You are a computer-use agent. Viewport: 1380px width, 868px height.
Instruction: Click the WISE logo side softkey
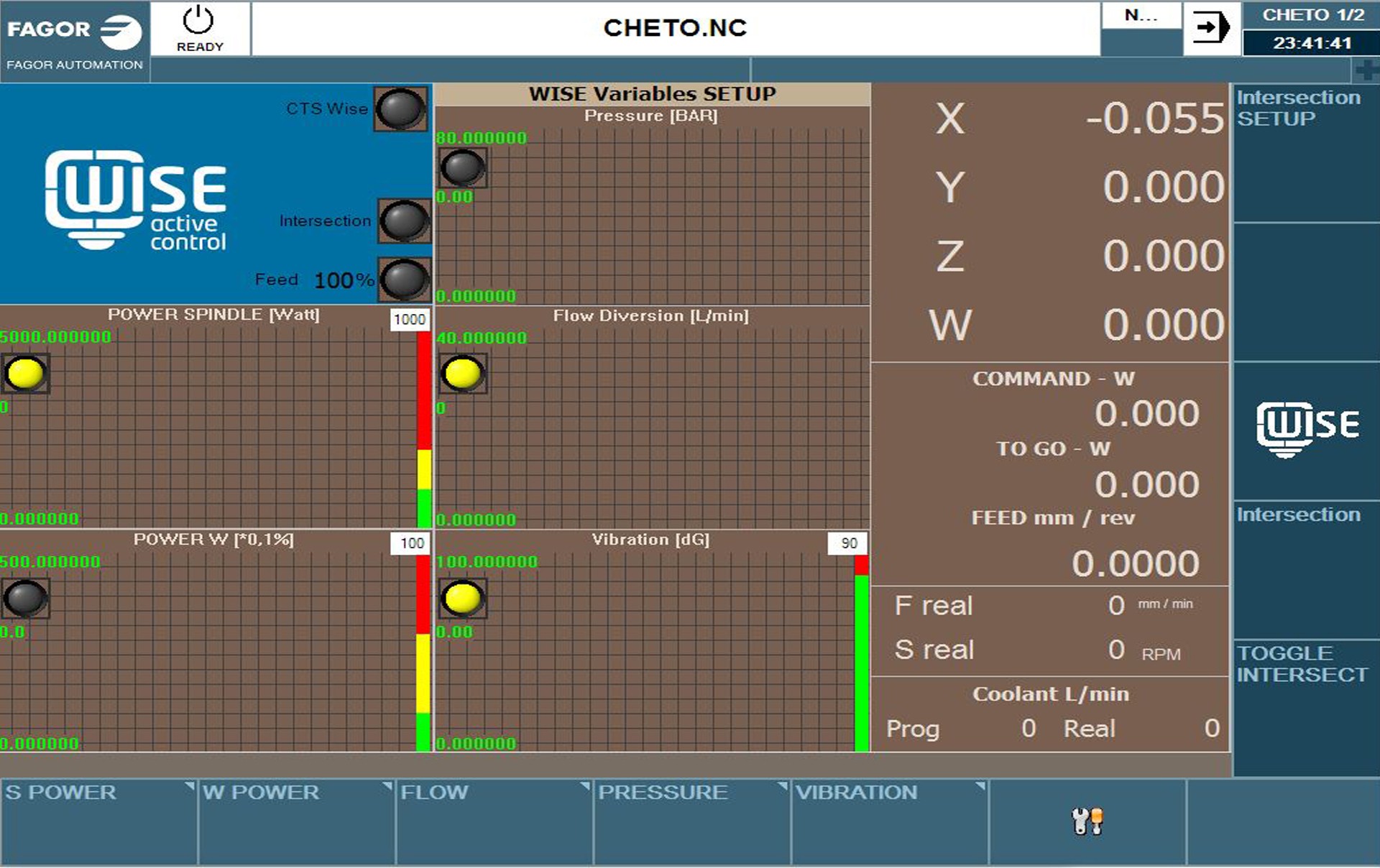coord(1307,430)
